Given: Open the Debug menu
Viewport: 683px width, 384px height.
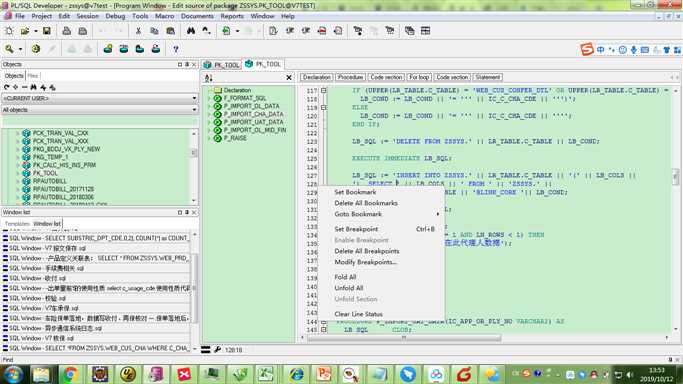Looking at the screenshot, I should [115, 16].
